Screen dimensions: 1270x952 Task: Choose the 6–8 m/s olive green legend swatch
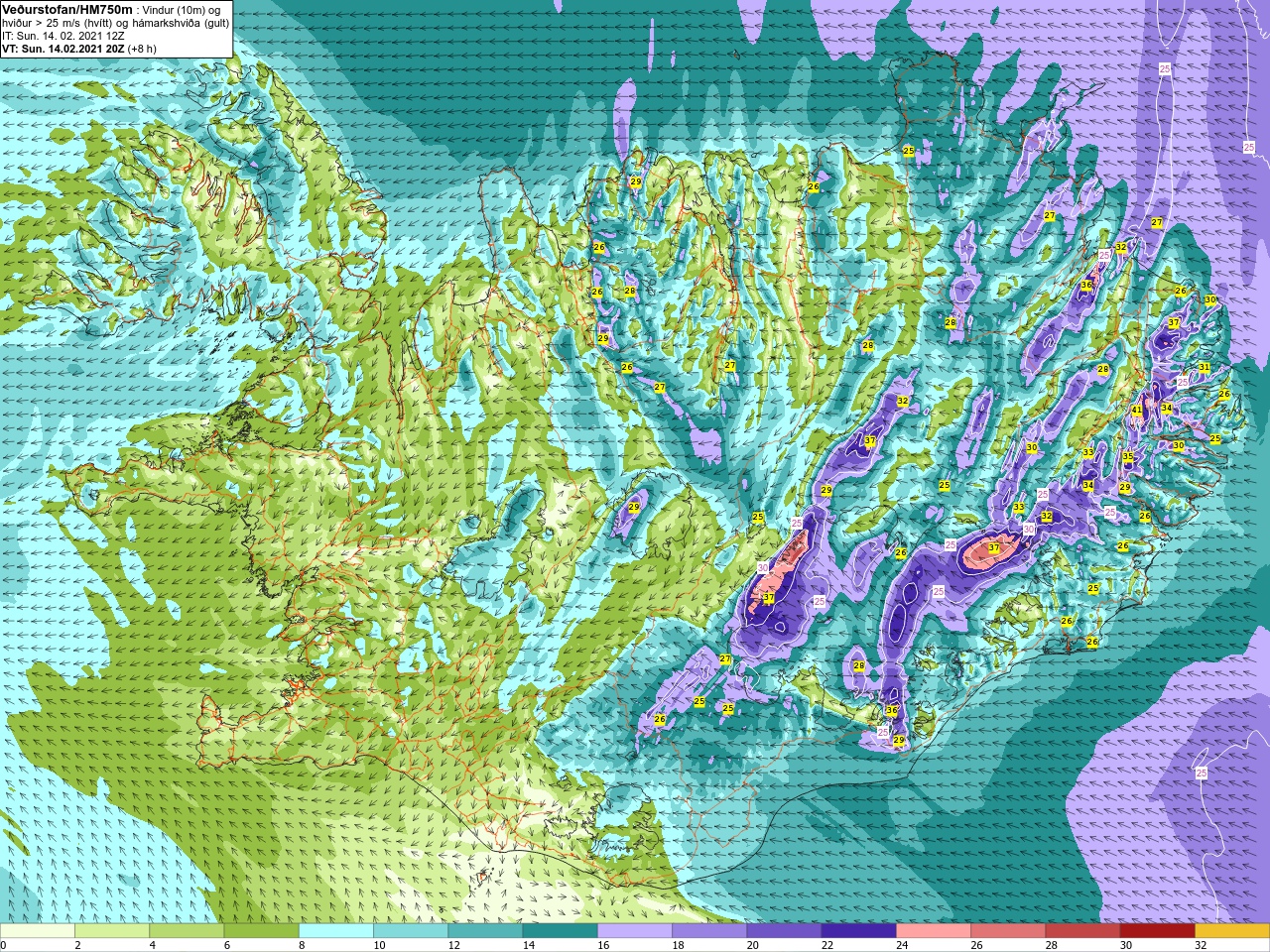261,931
